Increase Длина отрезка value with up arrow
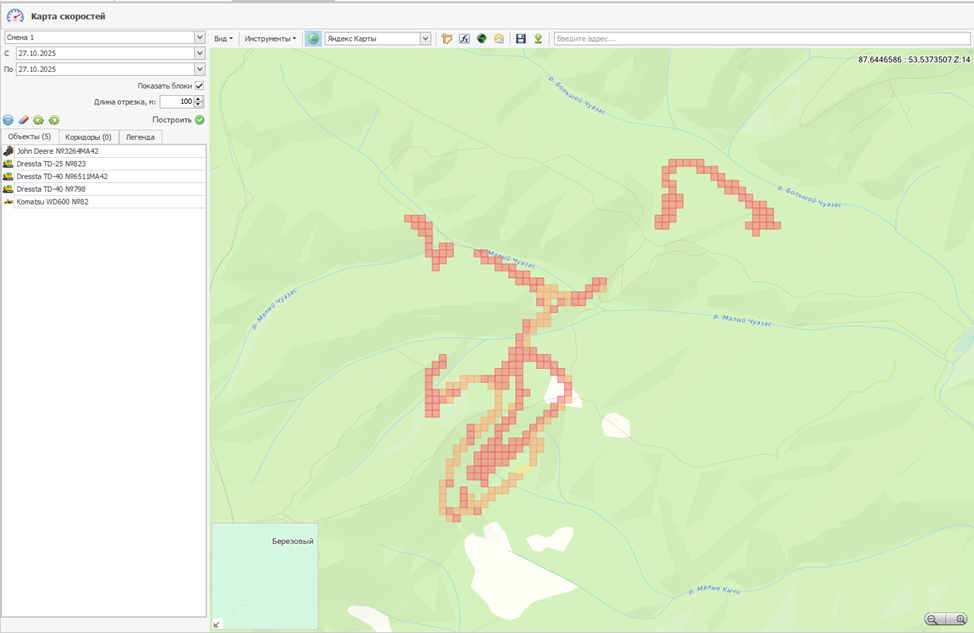Viewport: 974px width, 633px height. click(199, 98)
